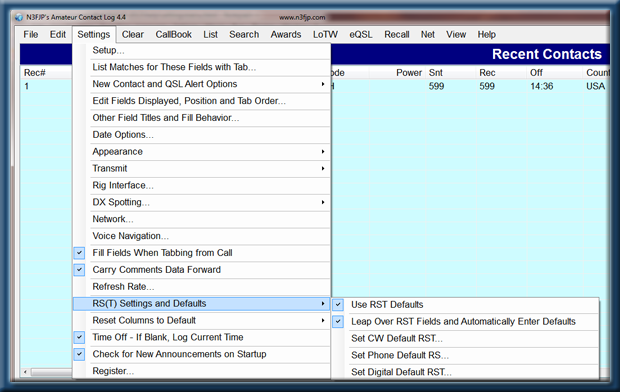
Task: Click RS(T) Settings and Defaults entry
Action: 202,304
